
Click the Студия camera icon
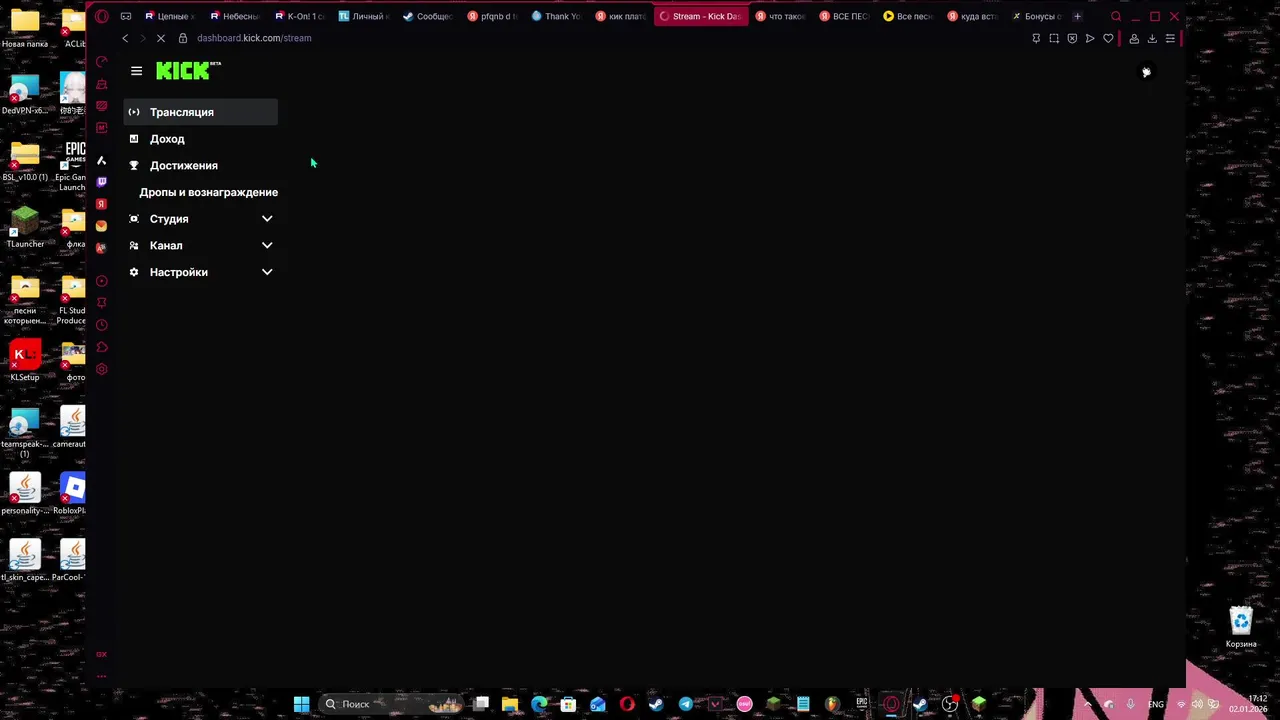click(134, 219)
